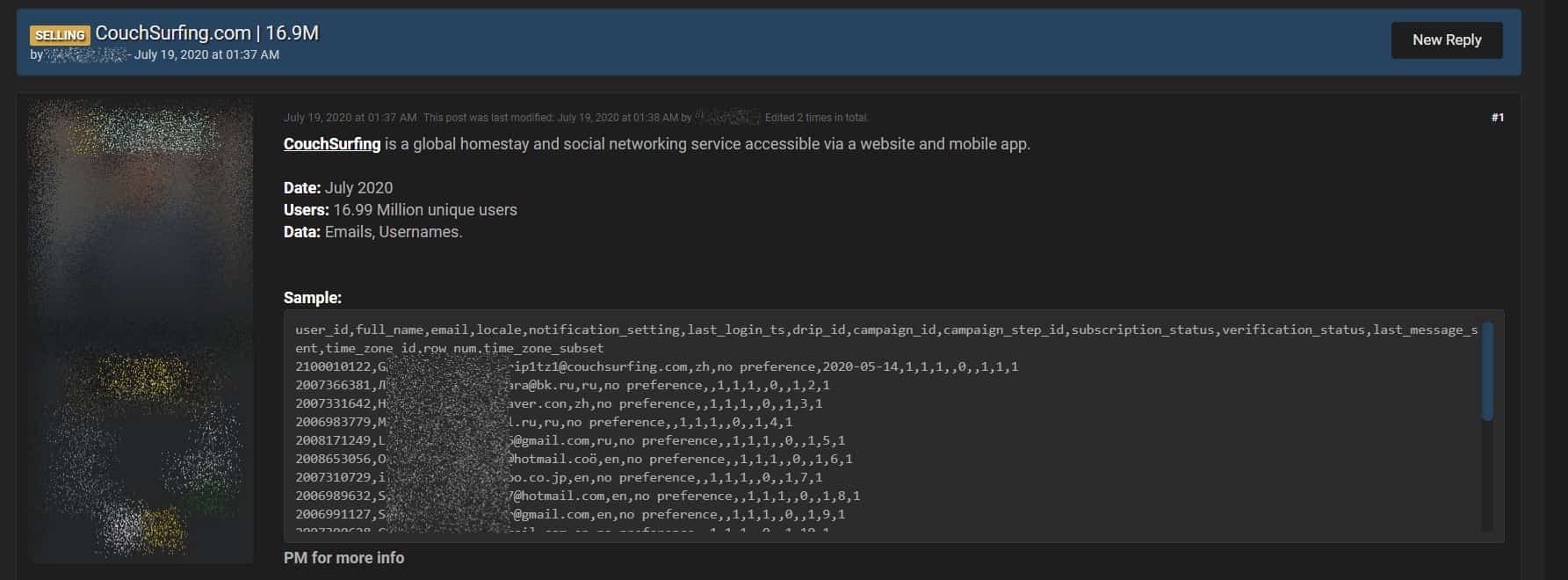Click 'PM for more info' text

click(344, 558)
